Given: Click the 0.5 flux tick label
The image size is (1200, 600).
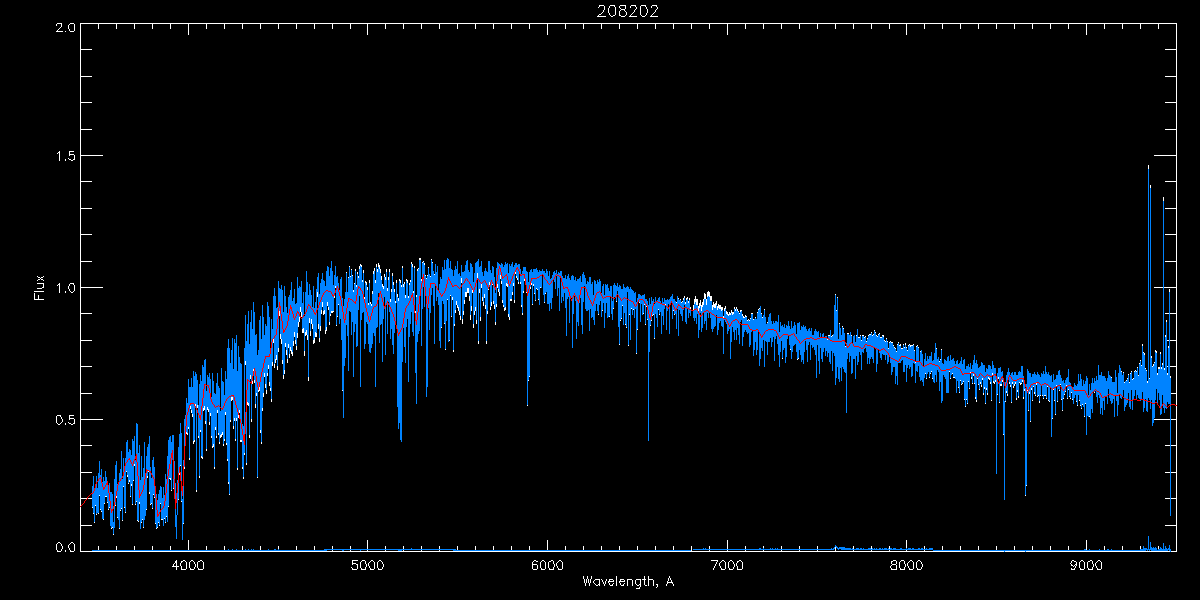Looking at the screenshot, I should coord(65,419).
